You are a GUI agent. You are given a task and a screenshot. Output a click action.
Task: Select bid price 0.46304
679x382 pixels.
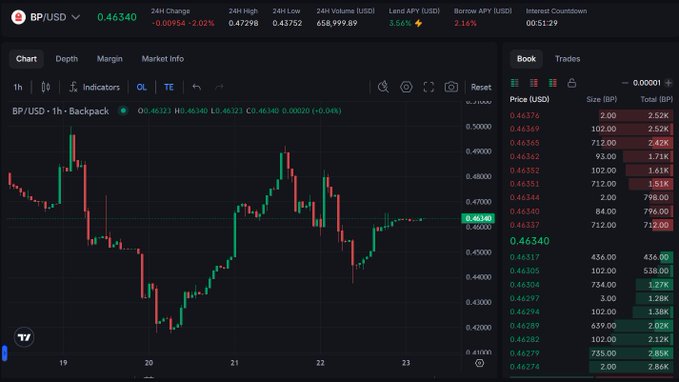click(524, 285)
